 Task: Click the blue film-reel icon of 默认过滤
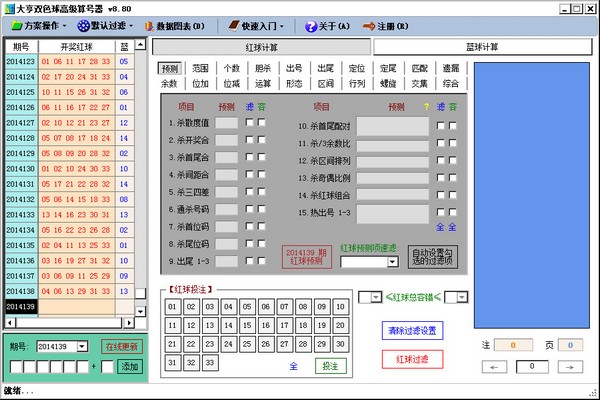click(x=83, y=26)
